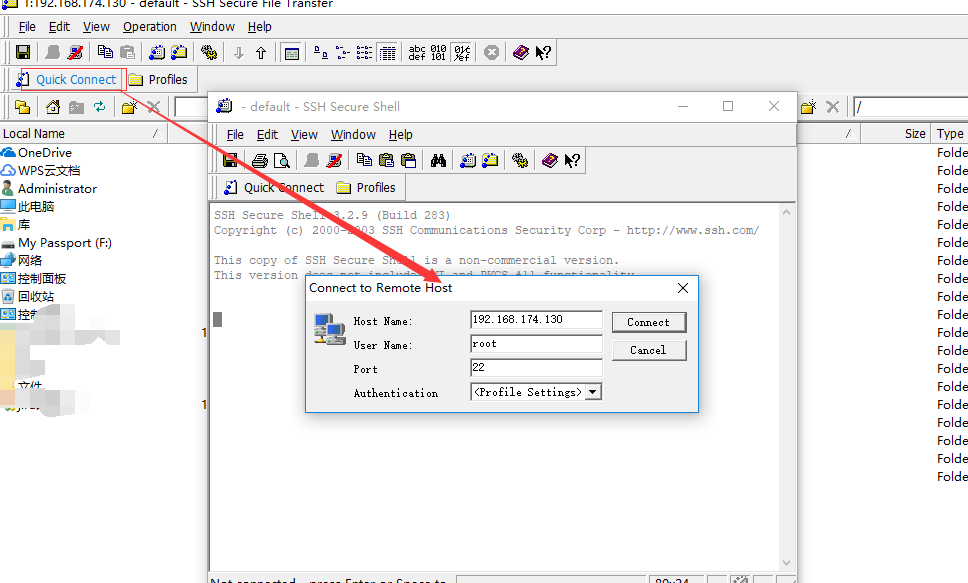Switch to Details view icon

(x=387, y=52)
